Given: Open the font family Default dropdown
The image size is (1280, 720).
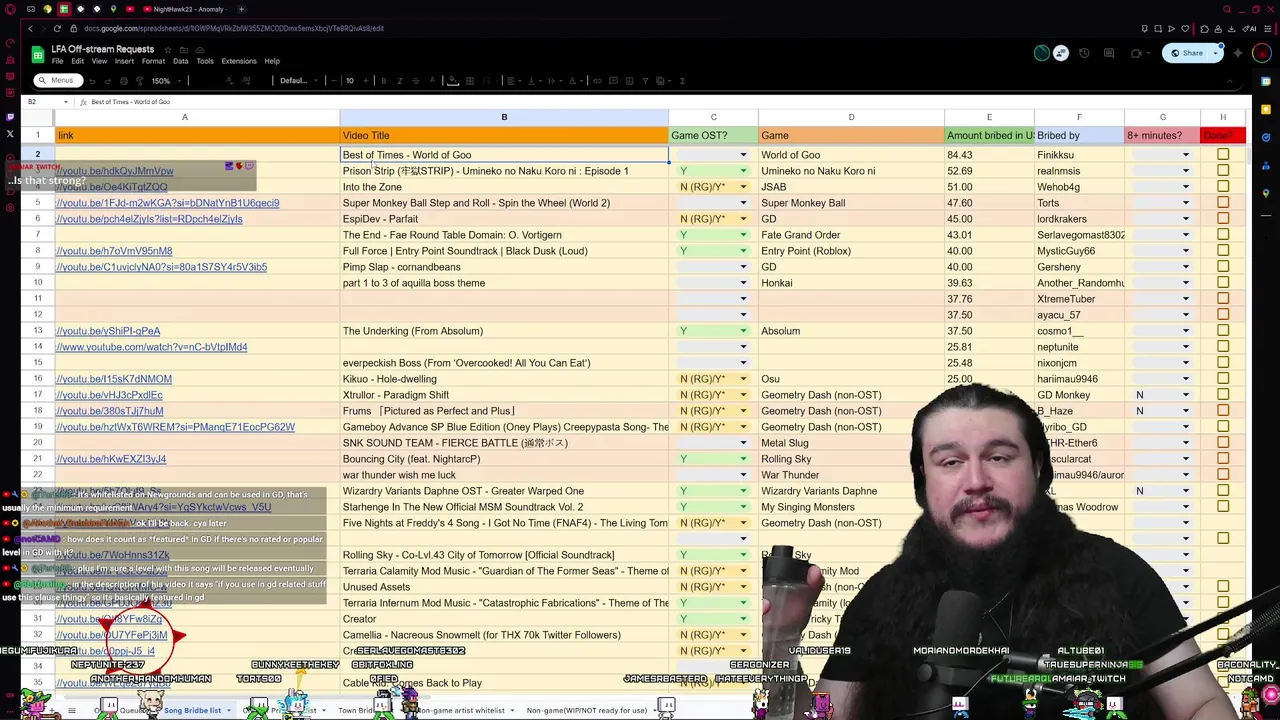Looking at the screenshot, I should point(298,81).
